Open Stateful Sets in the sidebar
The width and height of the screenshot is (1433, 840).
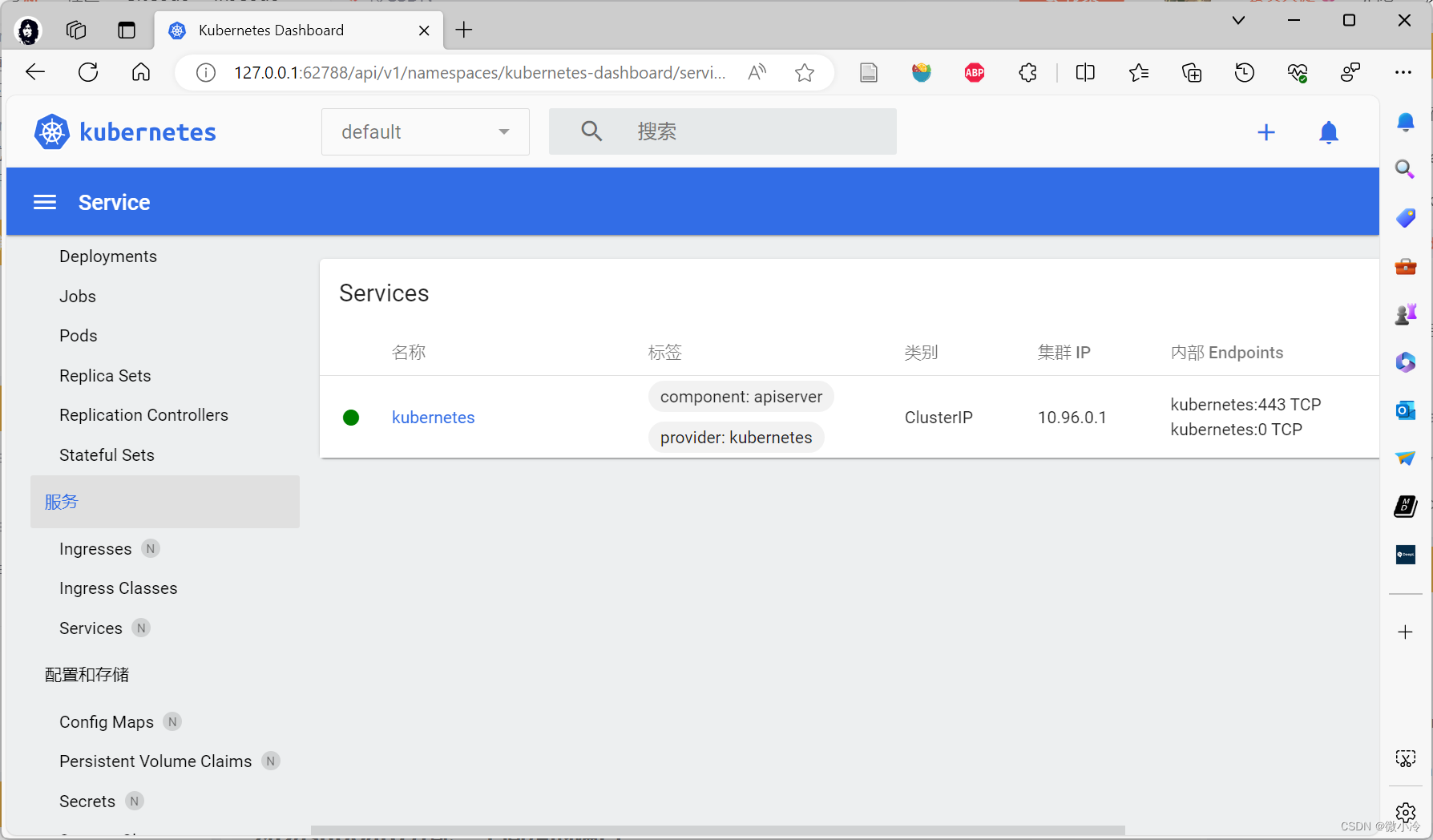pyautogui.click(x=107, y=455)
